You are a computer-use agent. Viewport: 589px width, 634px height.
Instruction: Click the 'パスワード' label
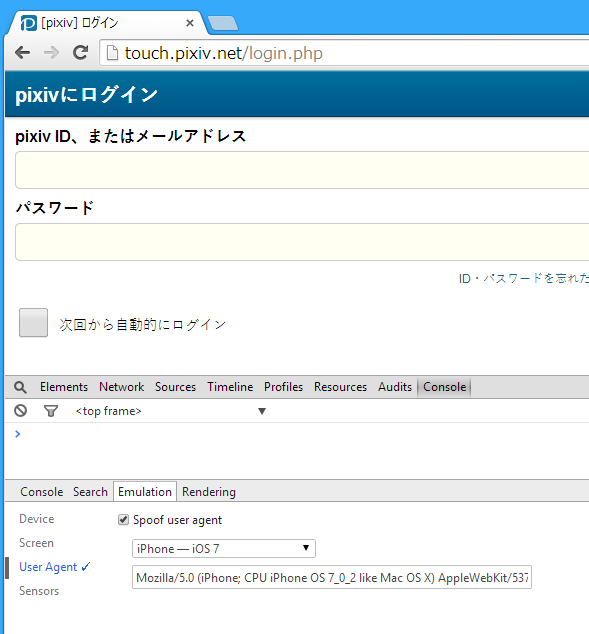point(55,208)
